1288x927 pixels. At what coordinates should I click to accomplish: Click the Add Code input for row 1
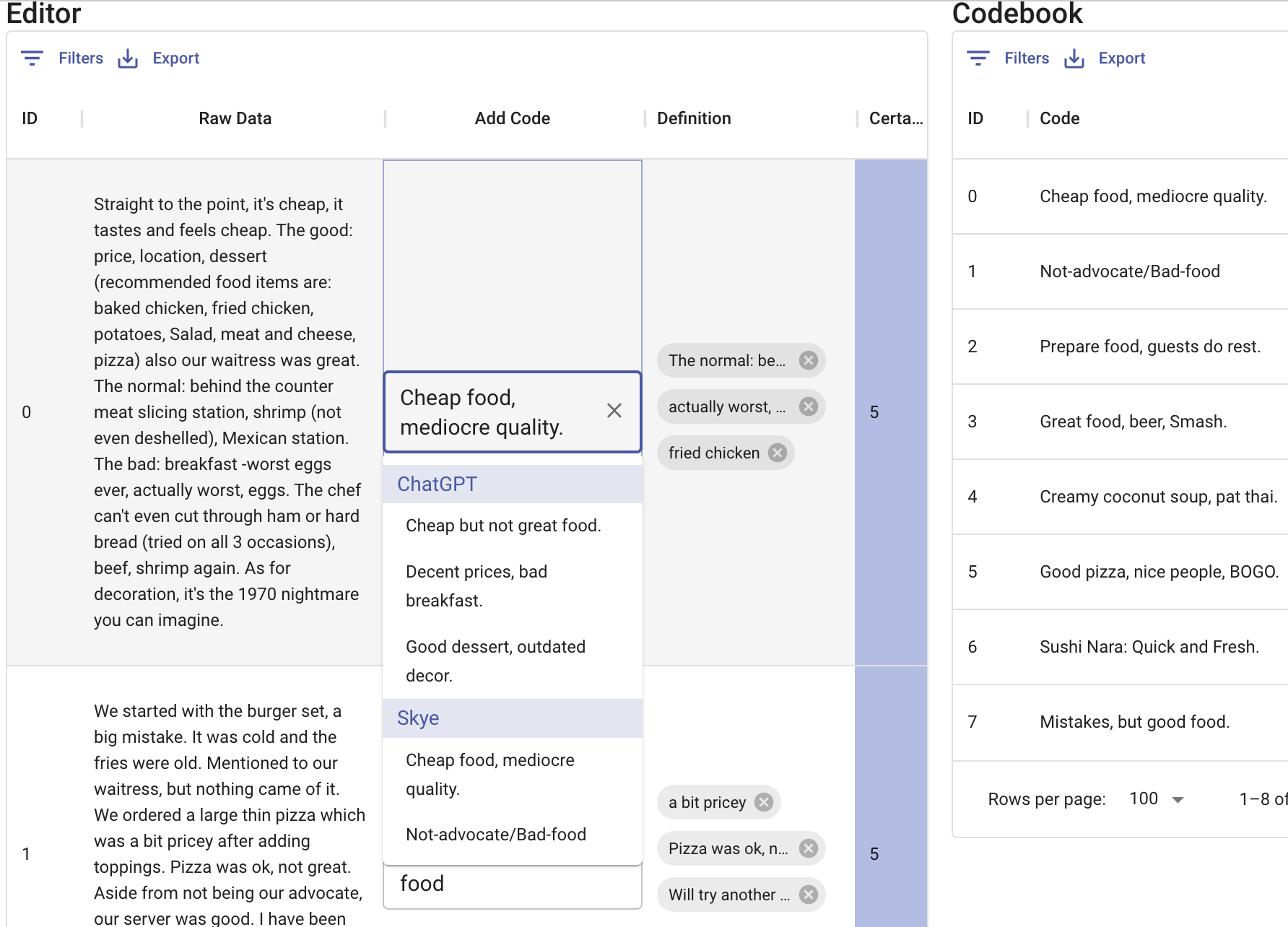(512, 884)
